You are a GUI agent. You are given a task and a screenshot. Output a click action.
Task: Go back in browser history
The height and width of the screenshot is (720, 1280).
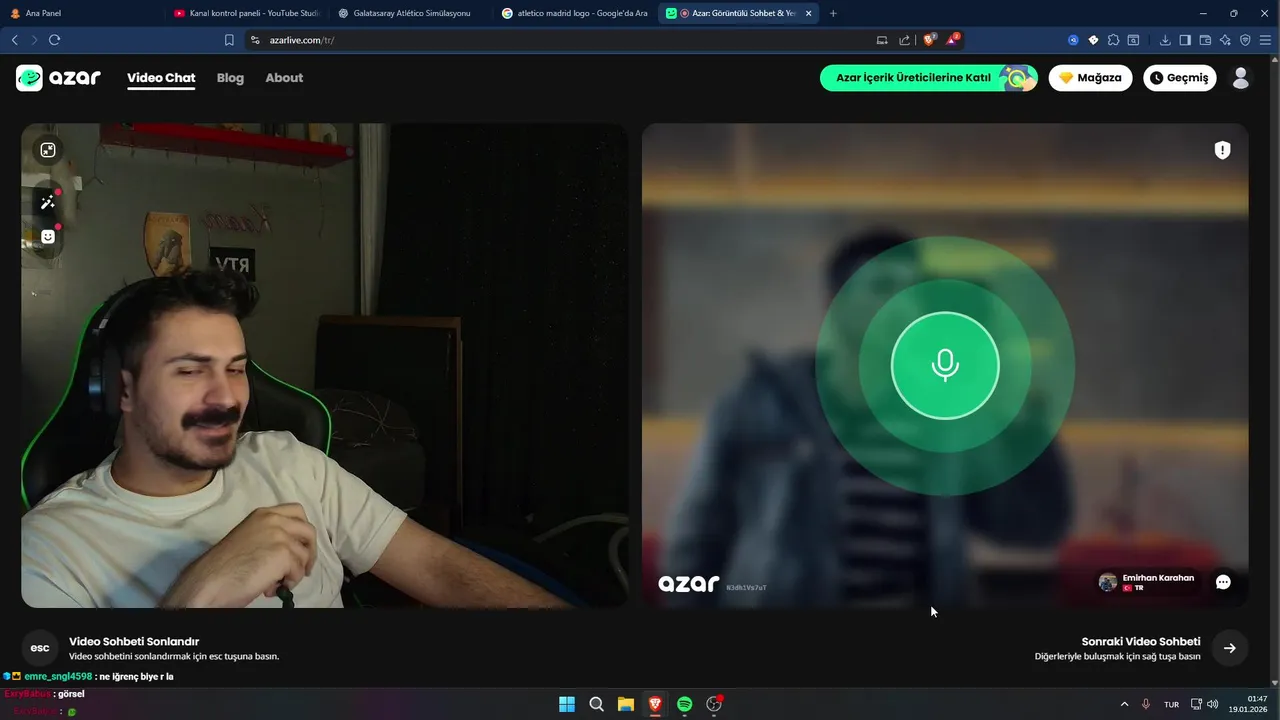[14, 40]
